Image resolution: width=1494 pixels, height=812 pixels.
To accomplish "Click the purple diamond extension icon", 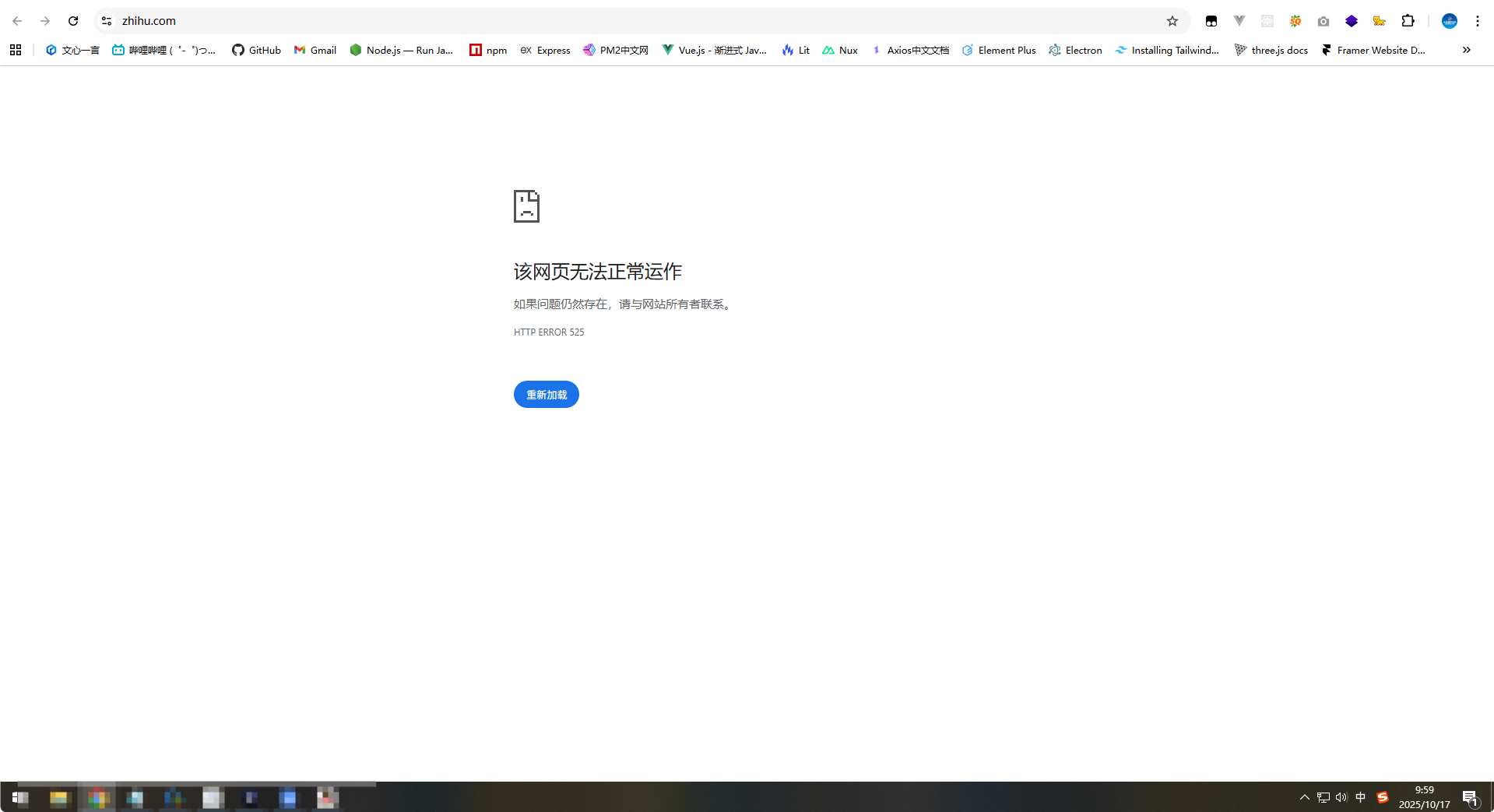I will point(1352,21).
